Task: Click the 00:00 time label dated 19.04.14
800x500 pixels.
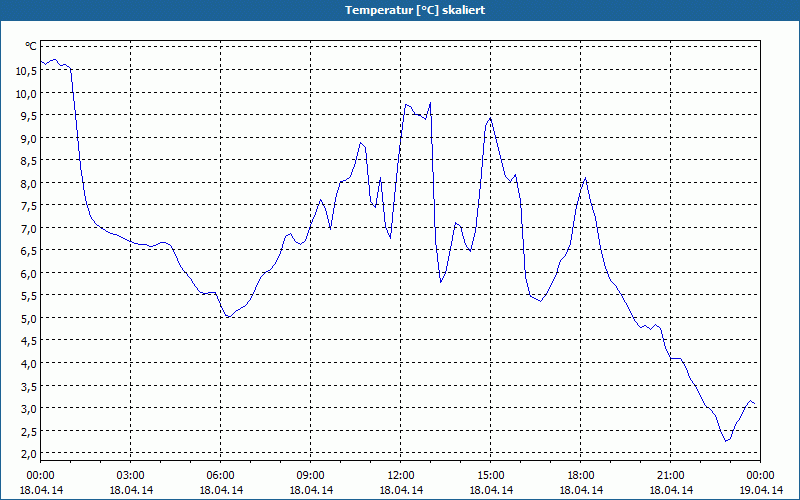Action: tap(760, 476)
